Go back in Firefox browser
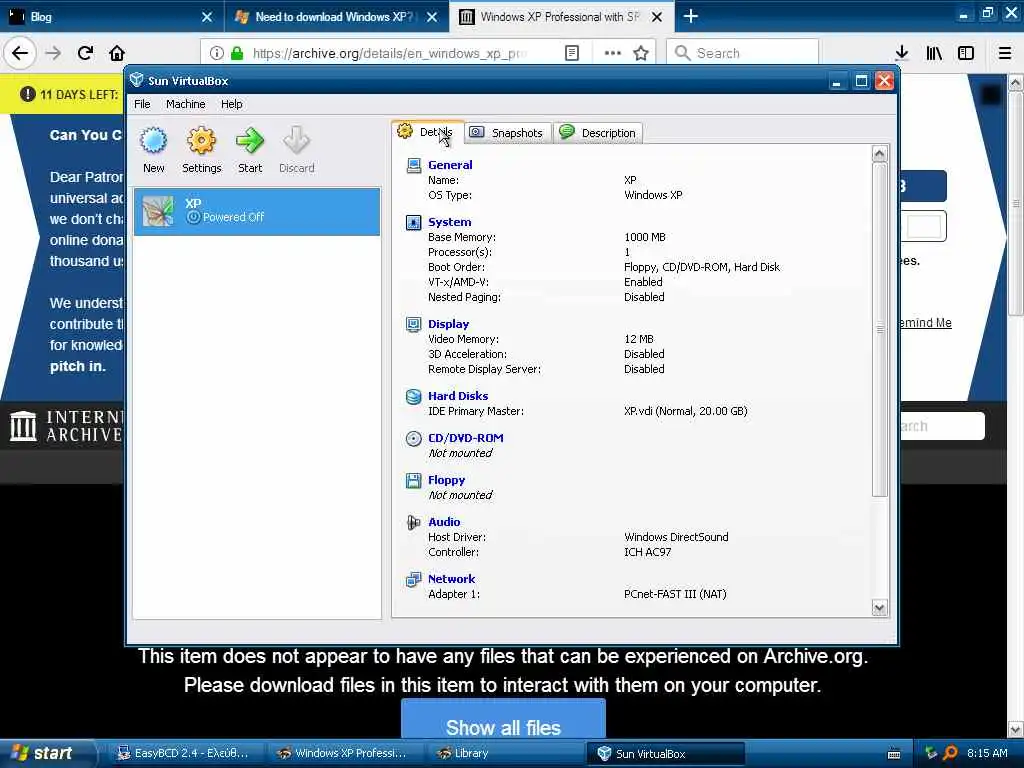1024x768 pixels. coord(20,53)
